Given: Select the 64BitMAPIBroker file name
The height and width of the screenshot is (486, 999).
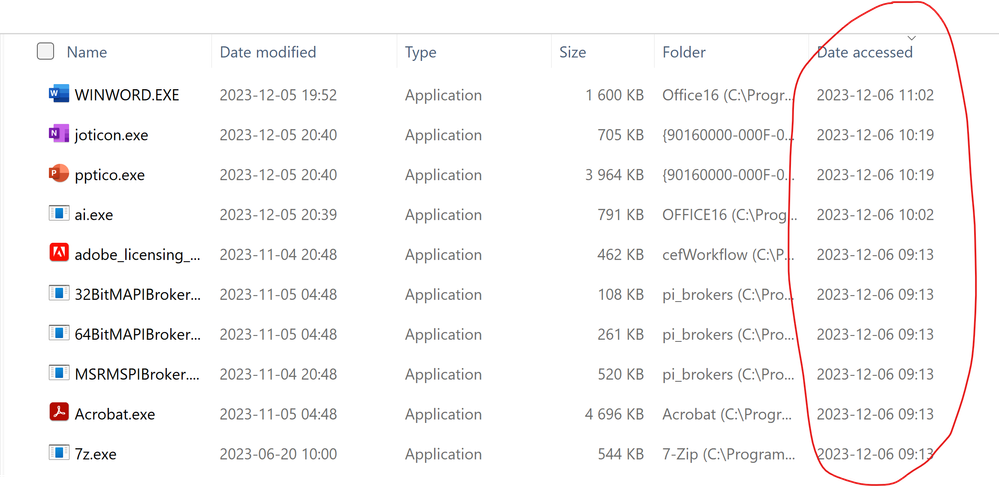Looking at the screenshot, I should (x=137, y=334).
